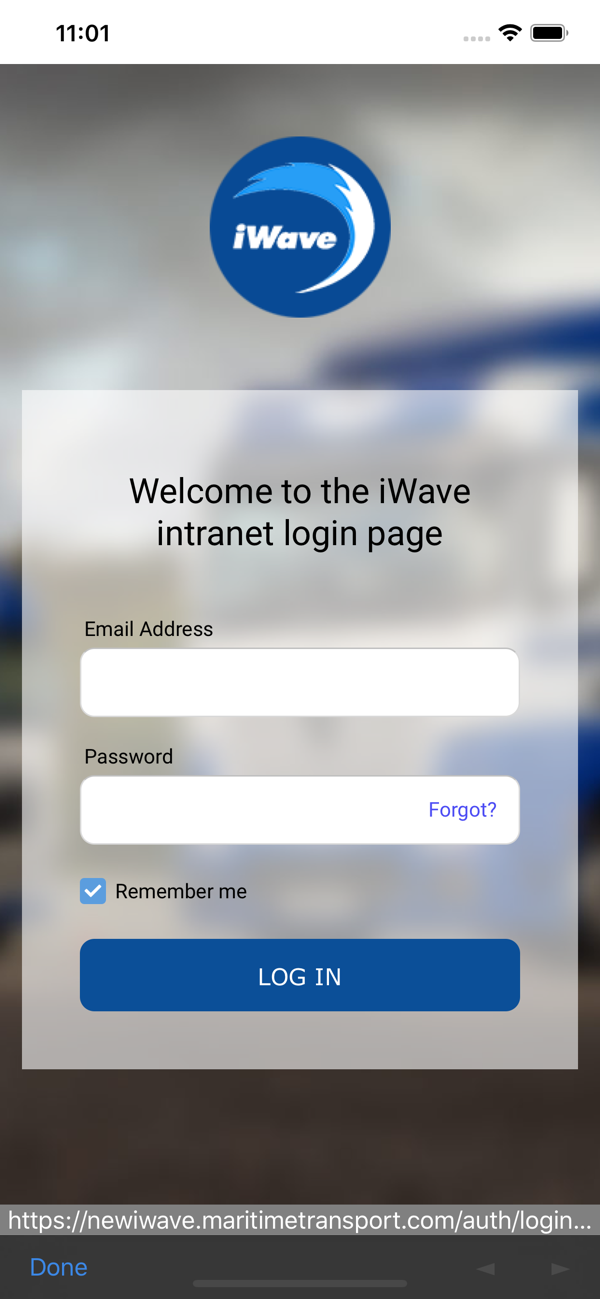
Task: Tap the Email Address label
Action: click(x=149, y=629)
